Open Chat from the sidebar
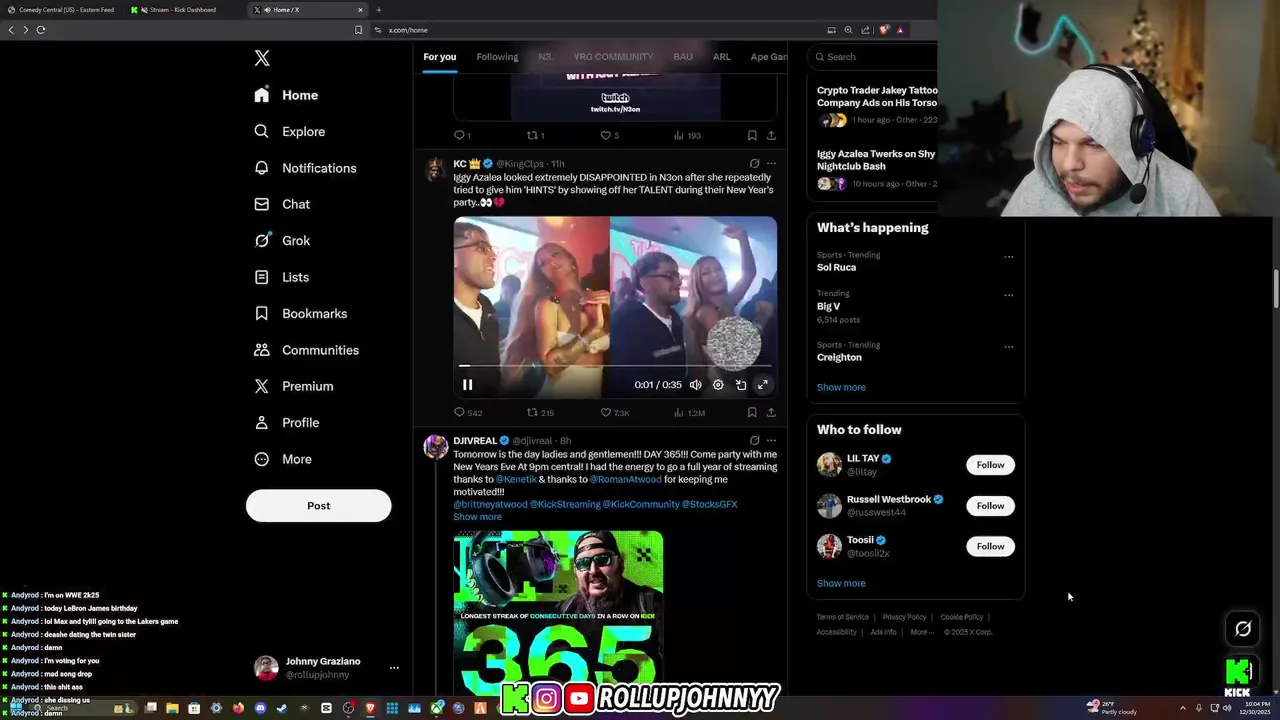Viewport: 1280px width, 720px height. 282,204
